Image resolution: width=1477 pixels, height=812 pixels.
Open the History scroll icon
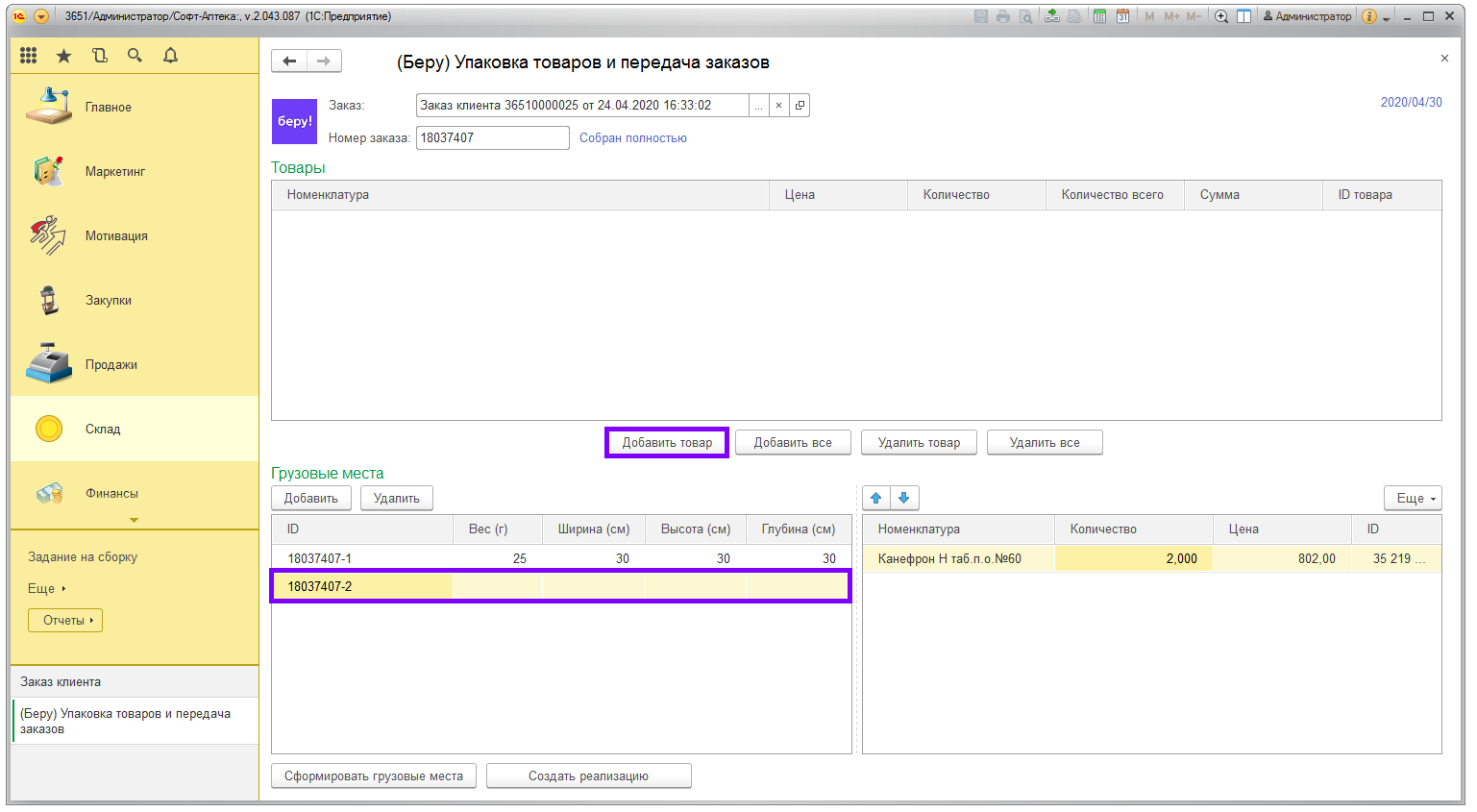click(x=100, y=56)
